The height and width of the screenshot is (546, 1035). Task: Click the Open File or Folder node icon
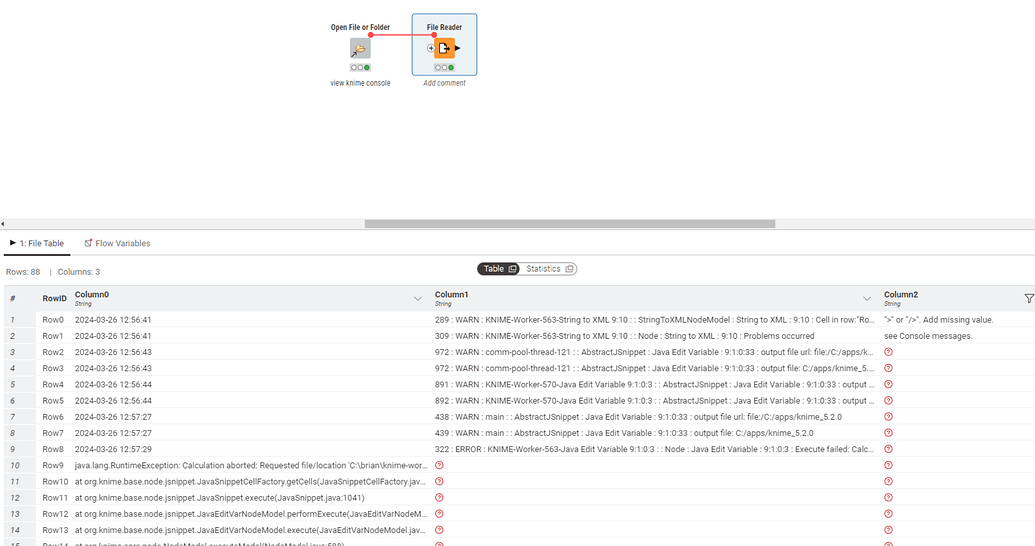(x=360, y=49)
